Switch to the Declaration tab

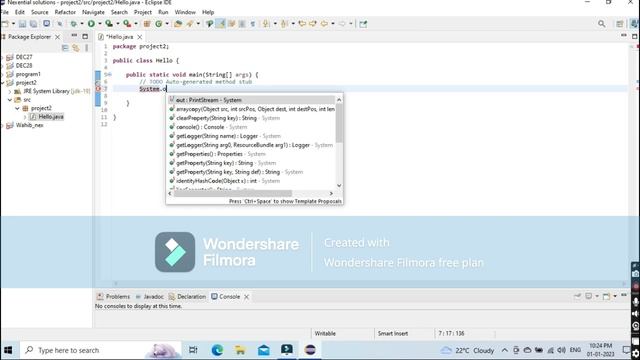tap(187, 296)
